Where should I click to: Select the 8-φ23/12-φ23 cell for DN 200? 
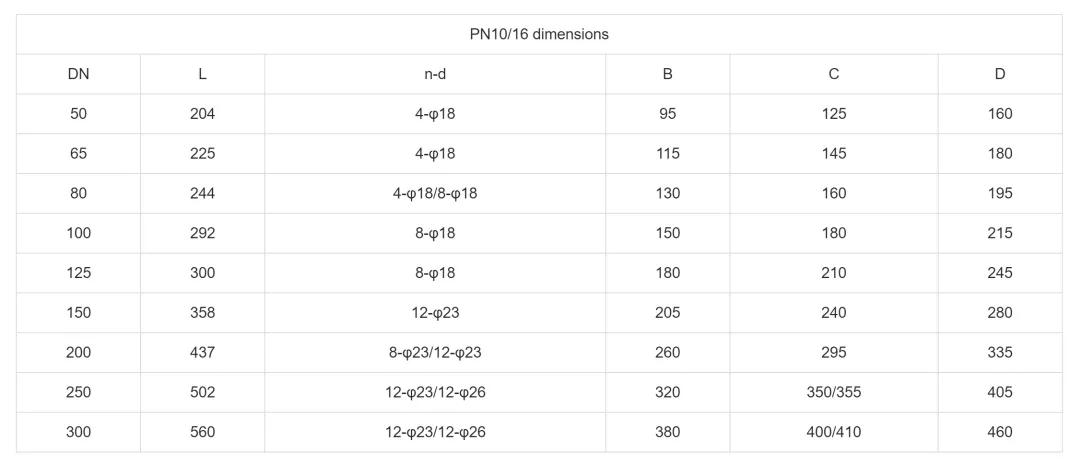[435, 352]
